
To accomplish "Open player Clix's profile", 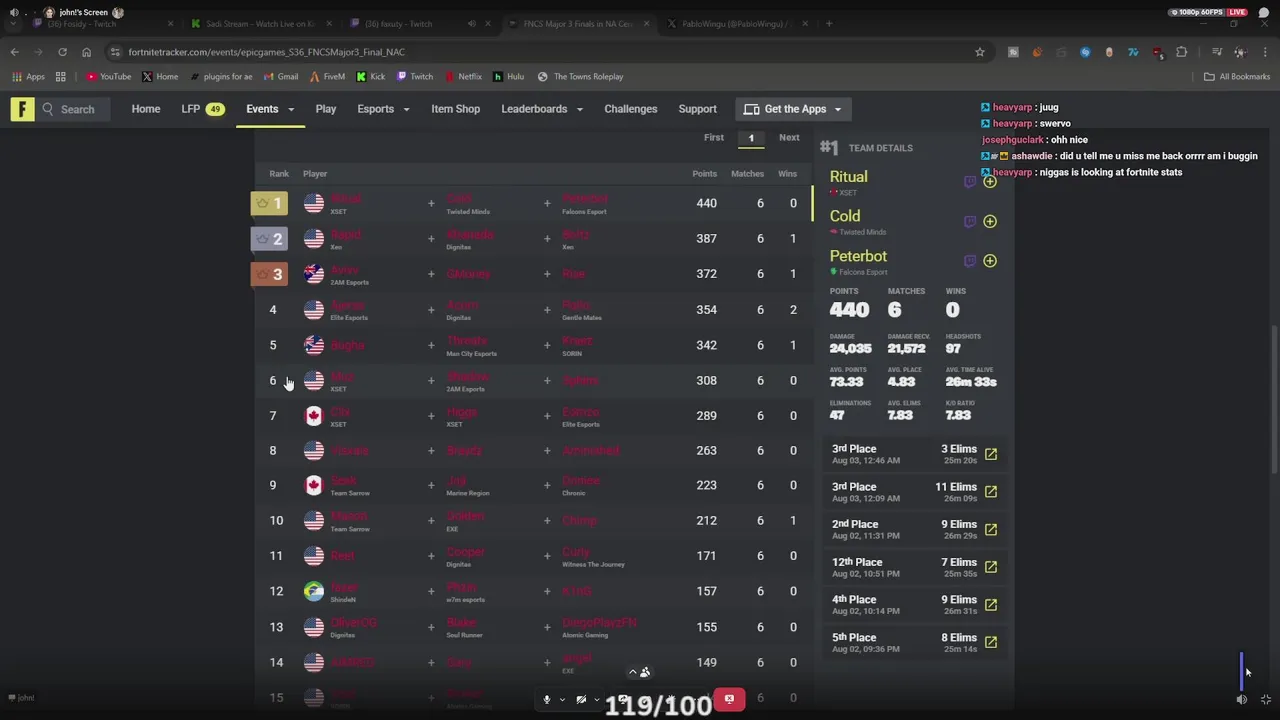I will click(x=340, y=412).
